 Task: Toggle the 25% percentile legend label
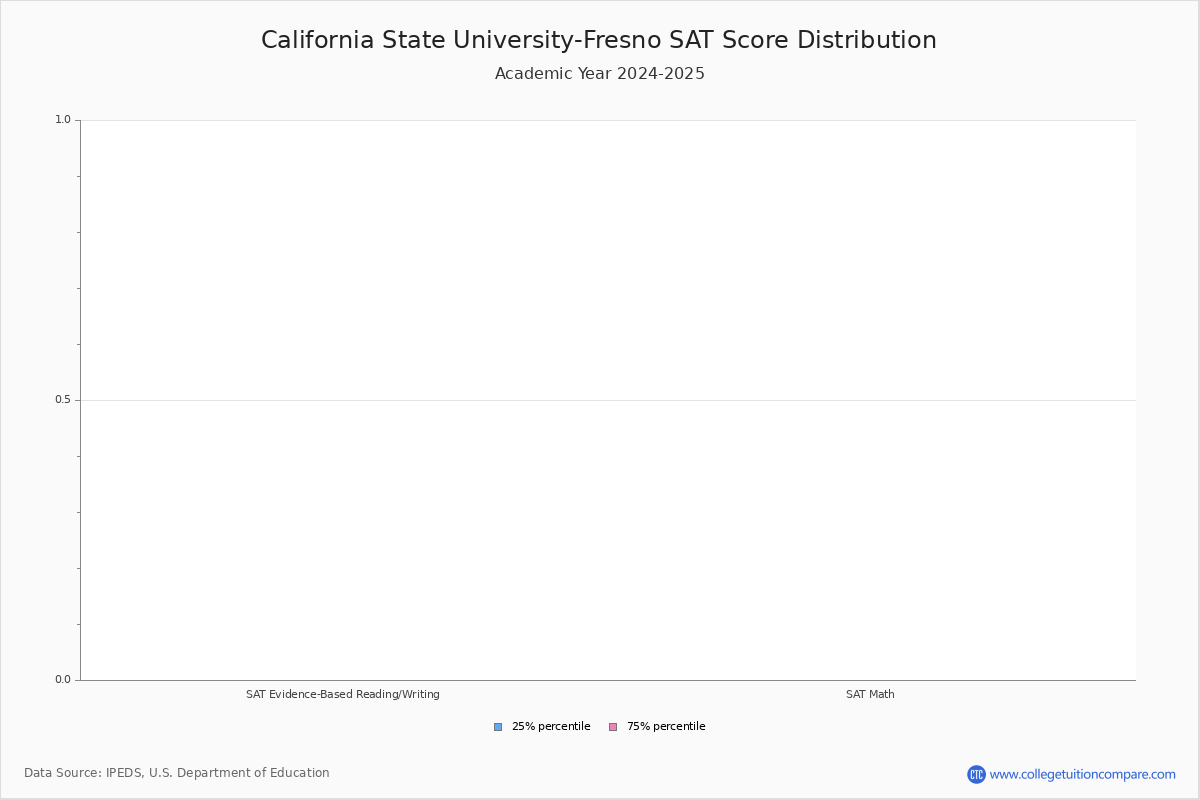550,727
